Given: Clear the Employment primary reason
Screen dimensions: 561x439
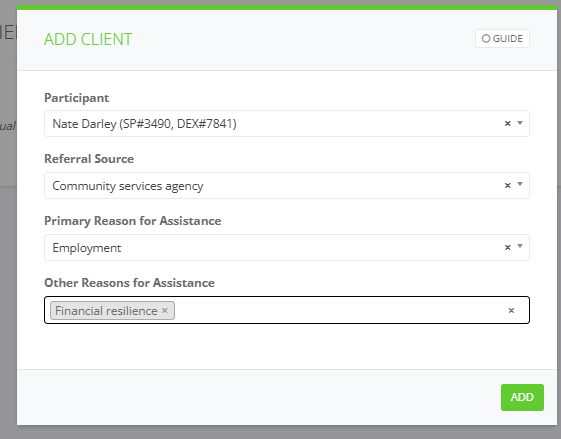Looking at the screenshot, I should 507,247.
